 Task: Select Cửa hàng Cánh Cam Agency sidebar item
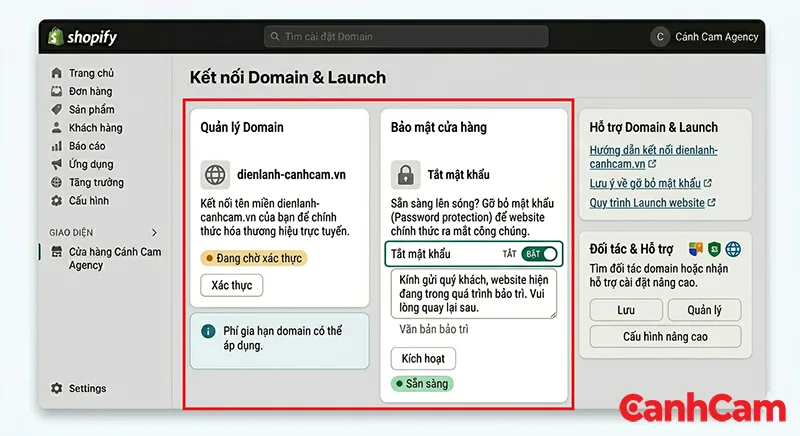115,258
